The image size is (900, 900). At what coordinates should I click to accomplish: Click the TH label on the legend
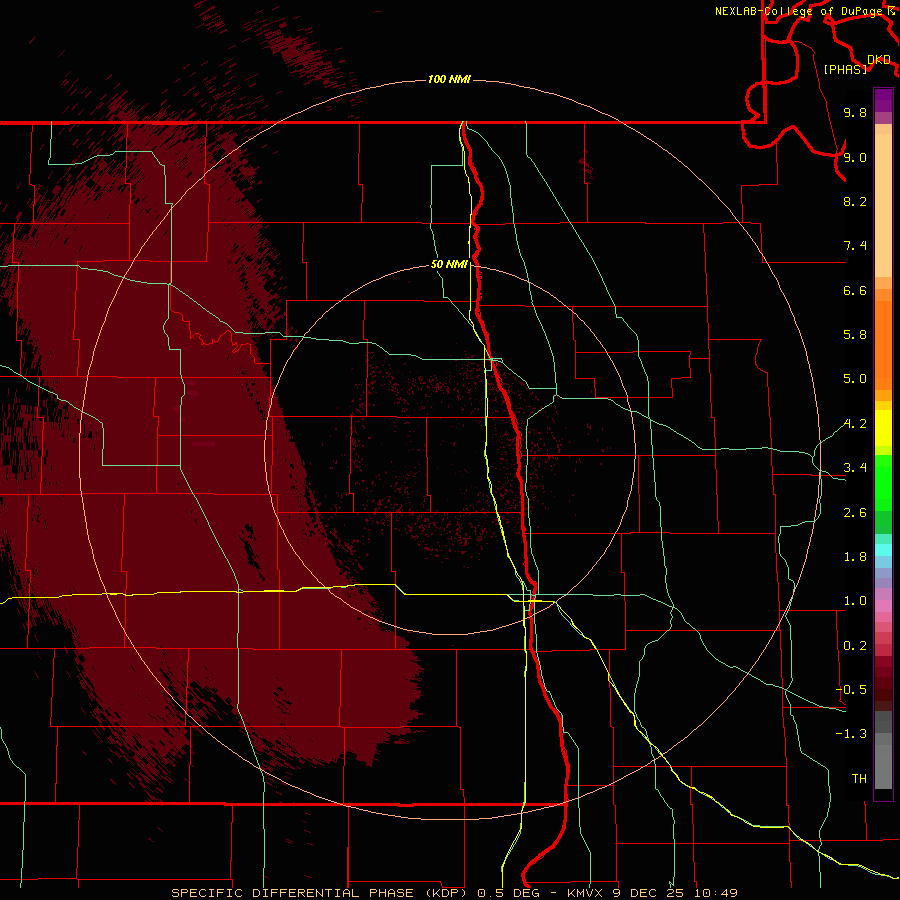859,779
